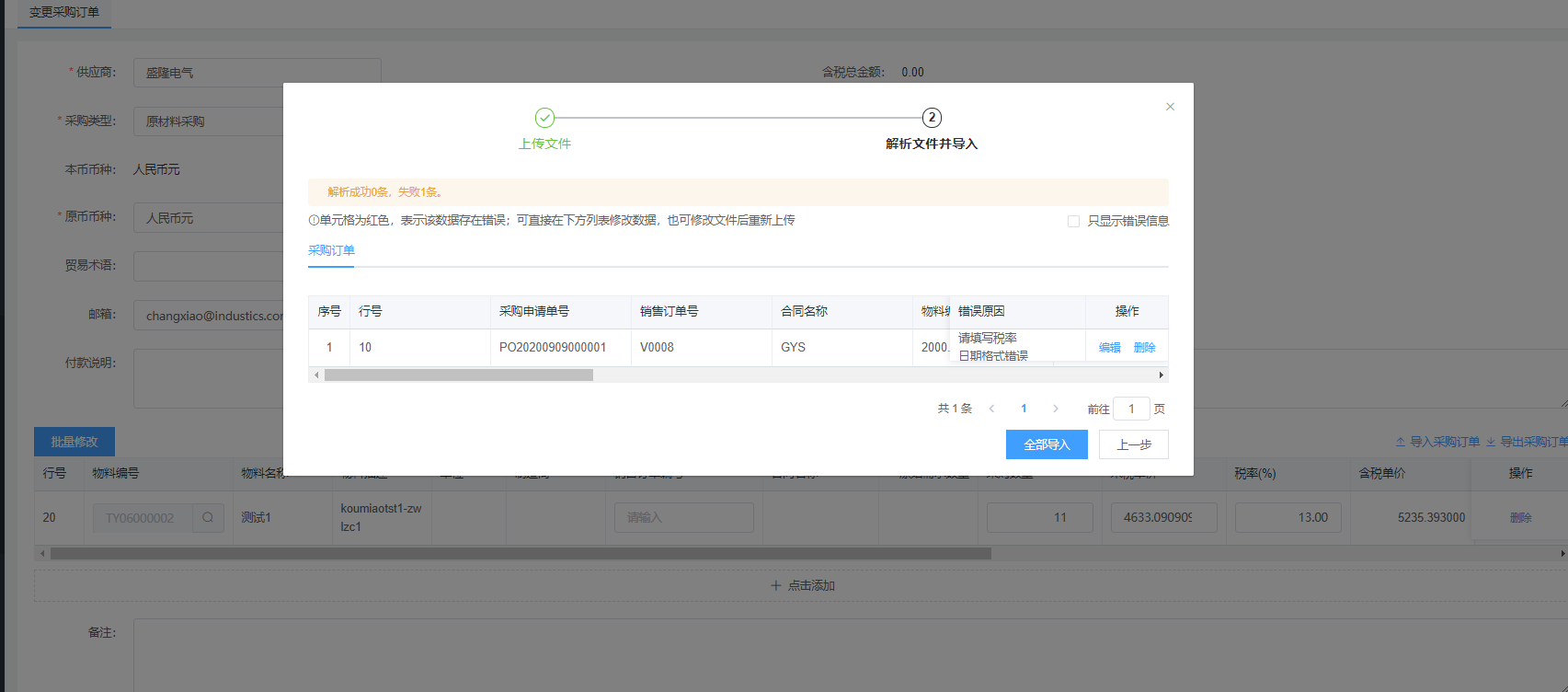Click the plus icon to add row
The height and width of the screenshot is (692, 1568).
click(775, 585)
